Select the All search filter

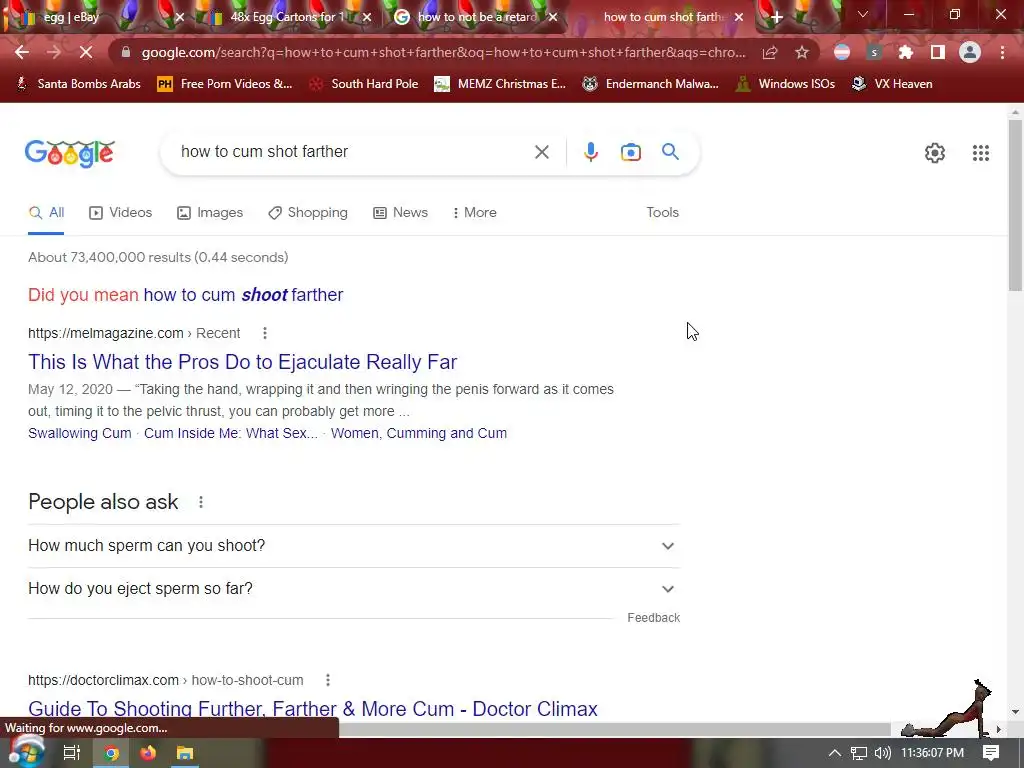[x=46, y=213]
